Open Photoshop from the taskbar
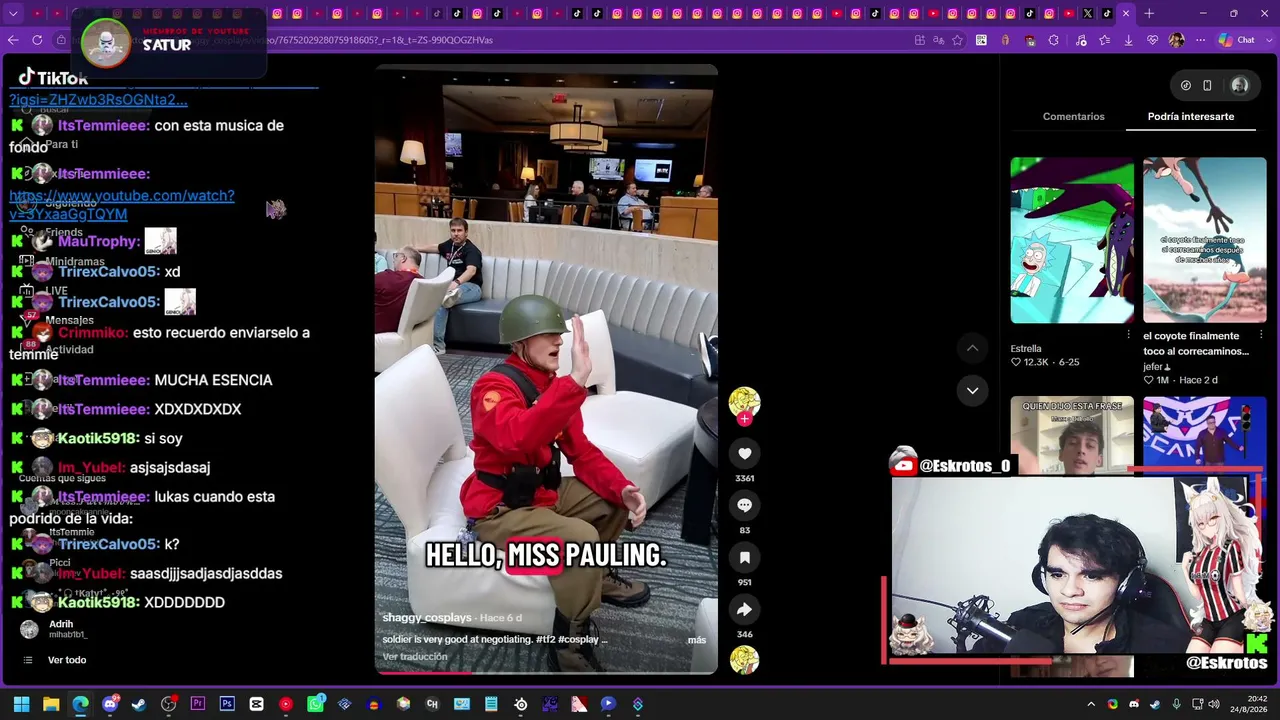This screenshot has width=1280, height=720. [x=227, y=704]
